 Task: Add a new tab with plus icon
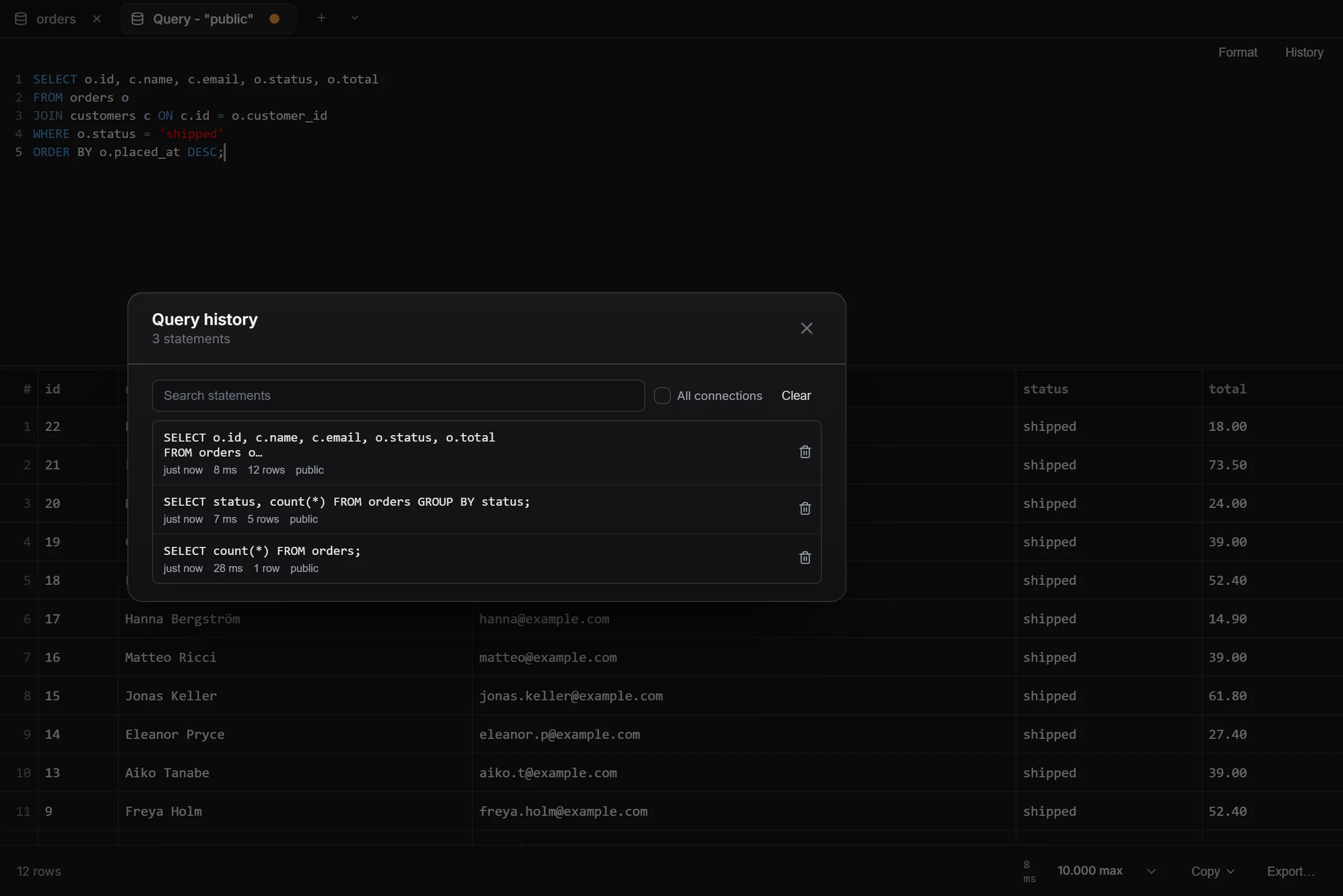[x=321, y=18]
